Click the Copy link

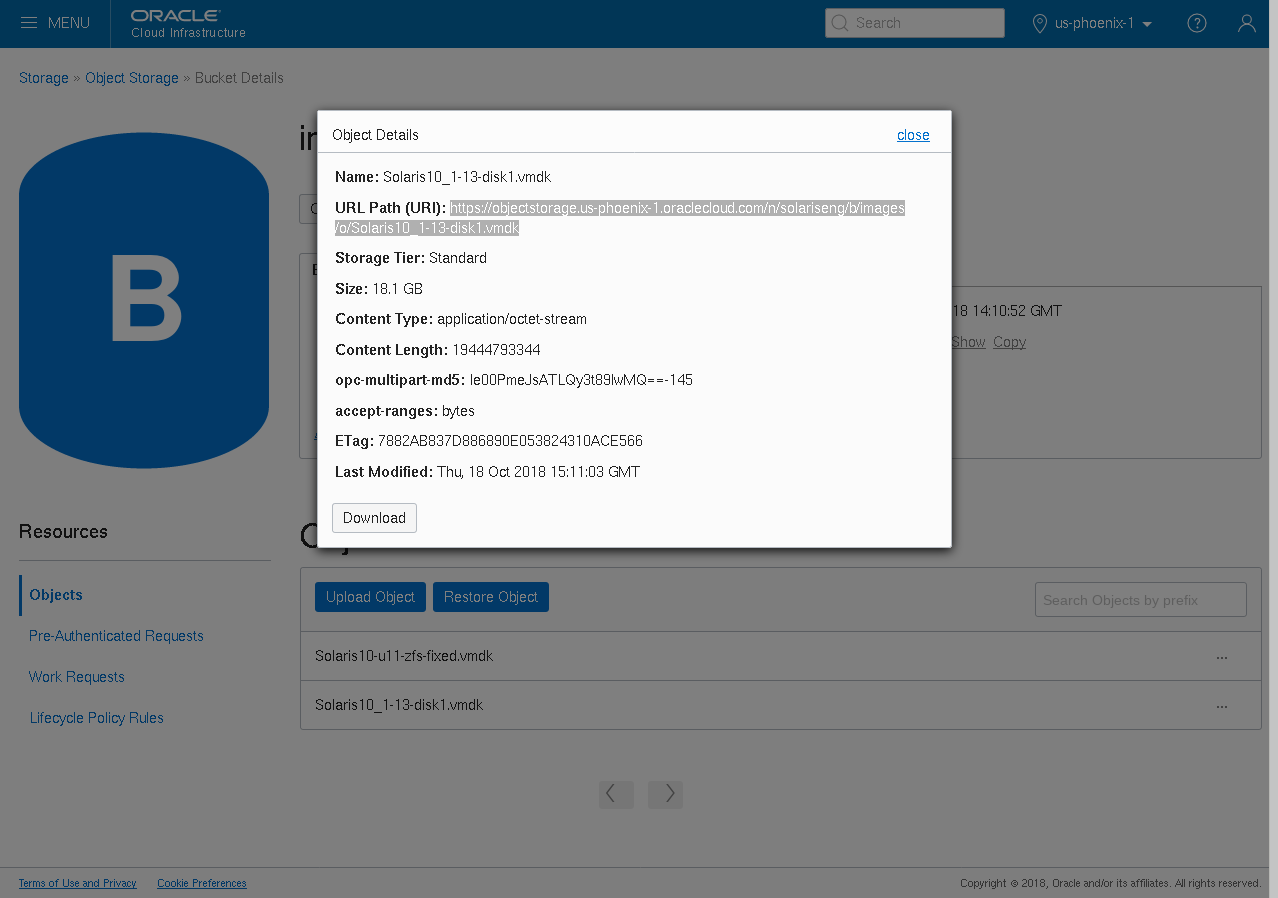pyautogui.click(x=1009, y=342)
